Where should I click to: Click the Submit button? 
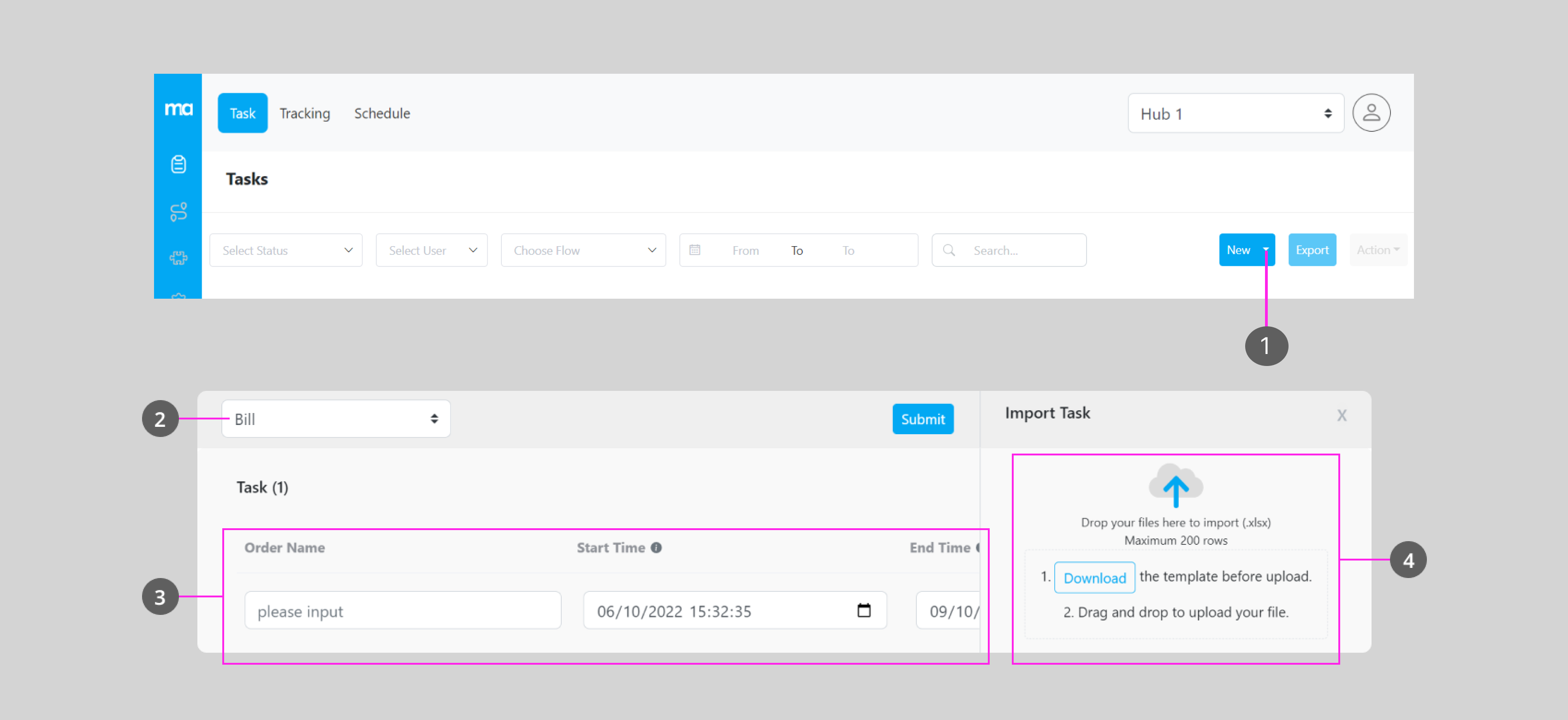click(922, 419)
